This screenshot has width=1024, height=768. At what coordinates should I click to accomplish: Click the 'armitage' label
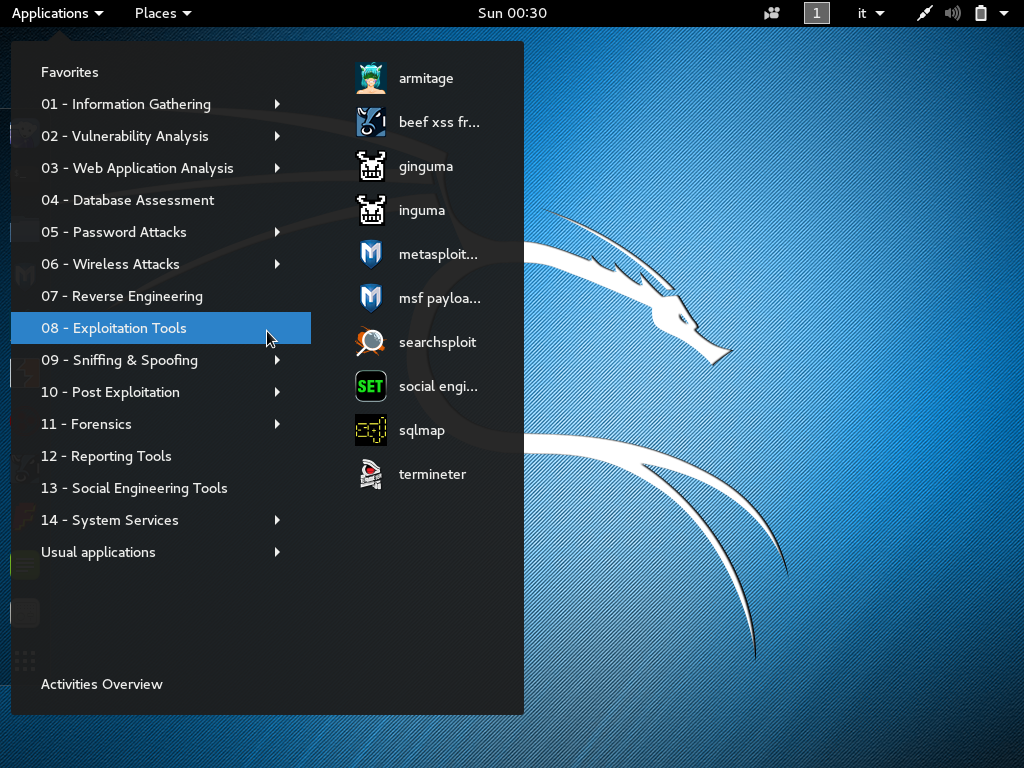pos(426,78)
